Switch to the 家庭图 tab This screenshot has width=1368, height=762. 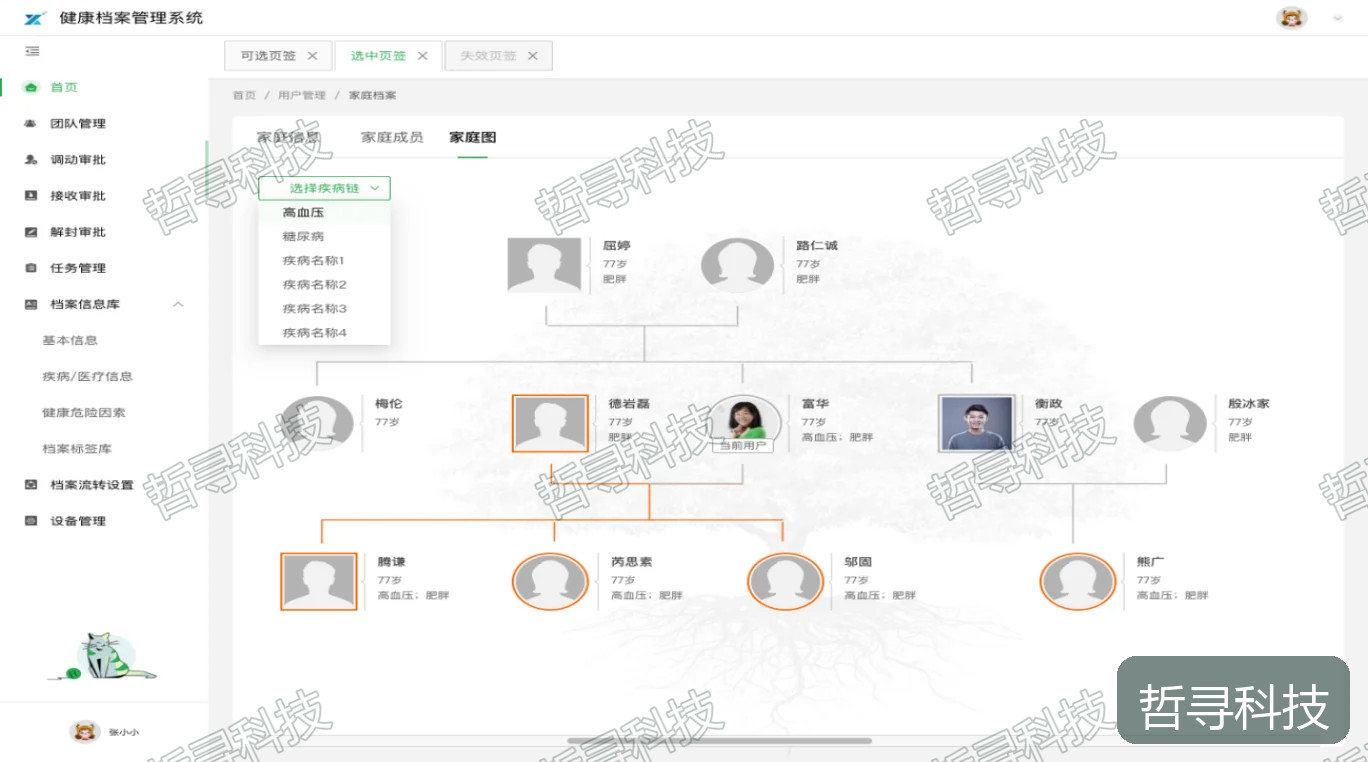tap(473, 137)
